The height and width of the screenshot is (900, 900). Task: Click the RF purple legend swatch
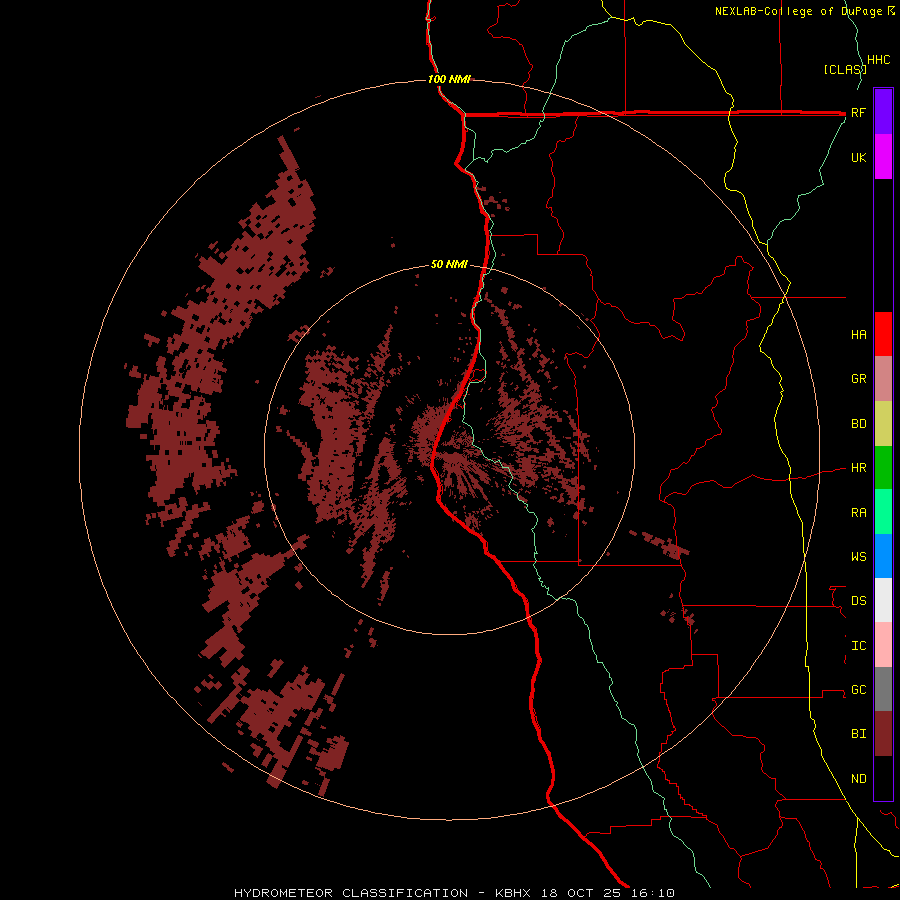883,112
